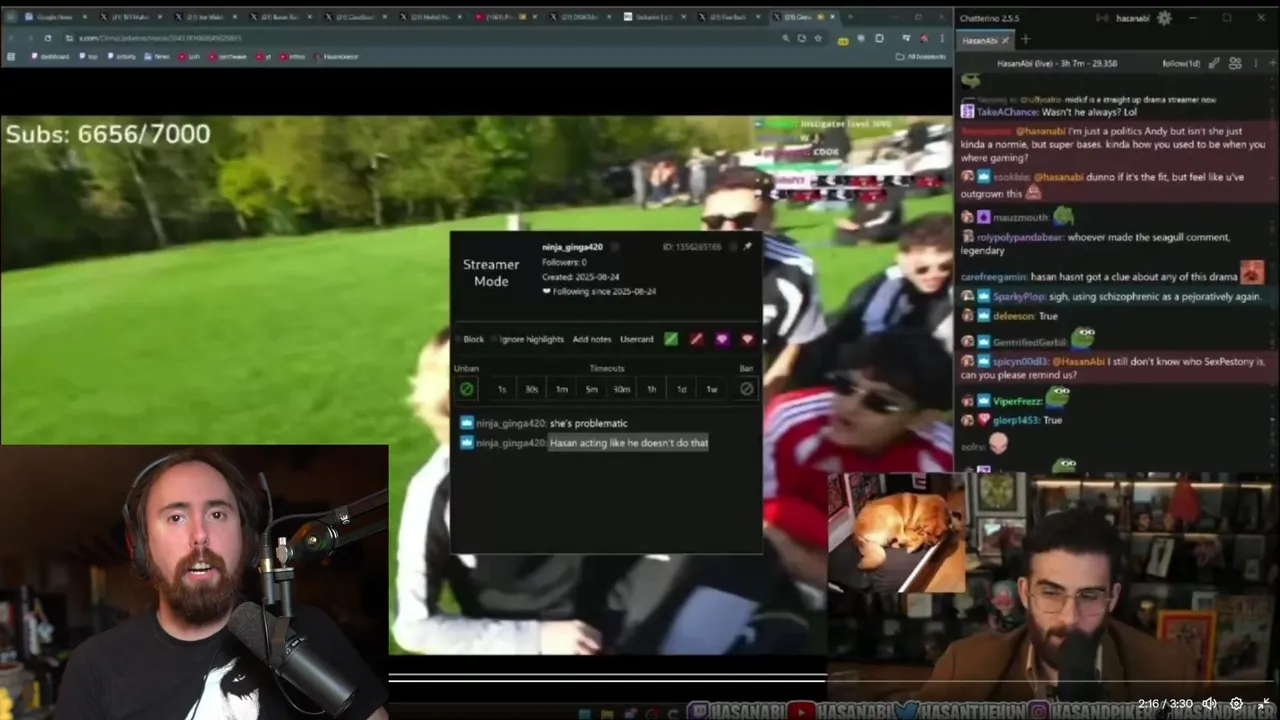The image size is (1280, 720).
Task: Click the 1w timeout button
Action: pyautogui.click(x=712, y=389)
